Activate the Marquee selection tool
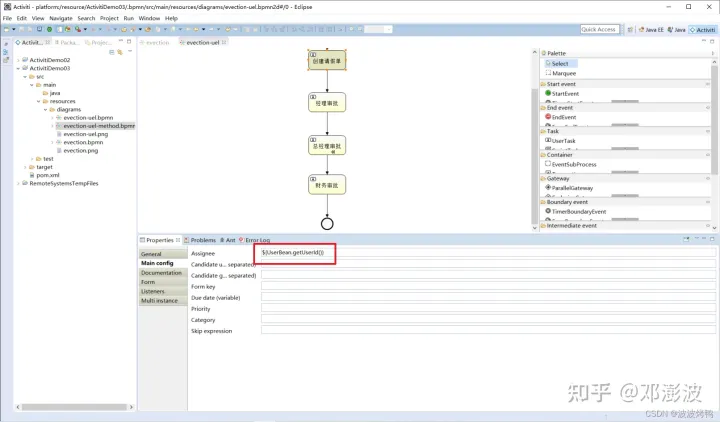This screenshot has width=720, height=422. pyautogui.click(x=563, y=73)
